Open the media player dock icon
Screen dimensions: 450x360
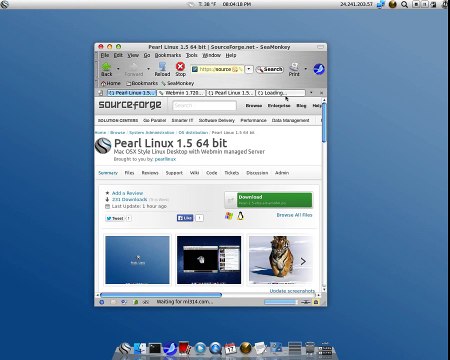coord(200,349)
